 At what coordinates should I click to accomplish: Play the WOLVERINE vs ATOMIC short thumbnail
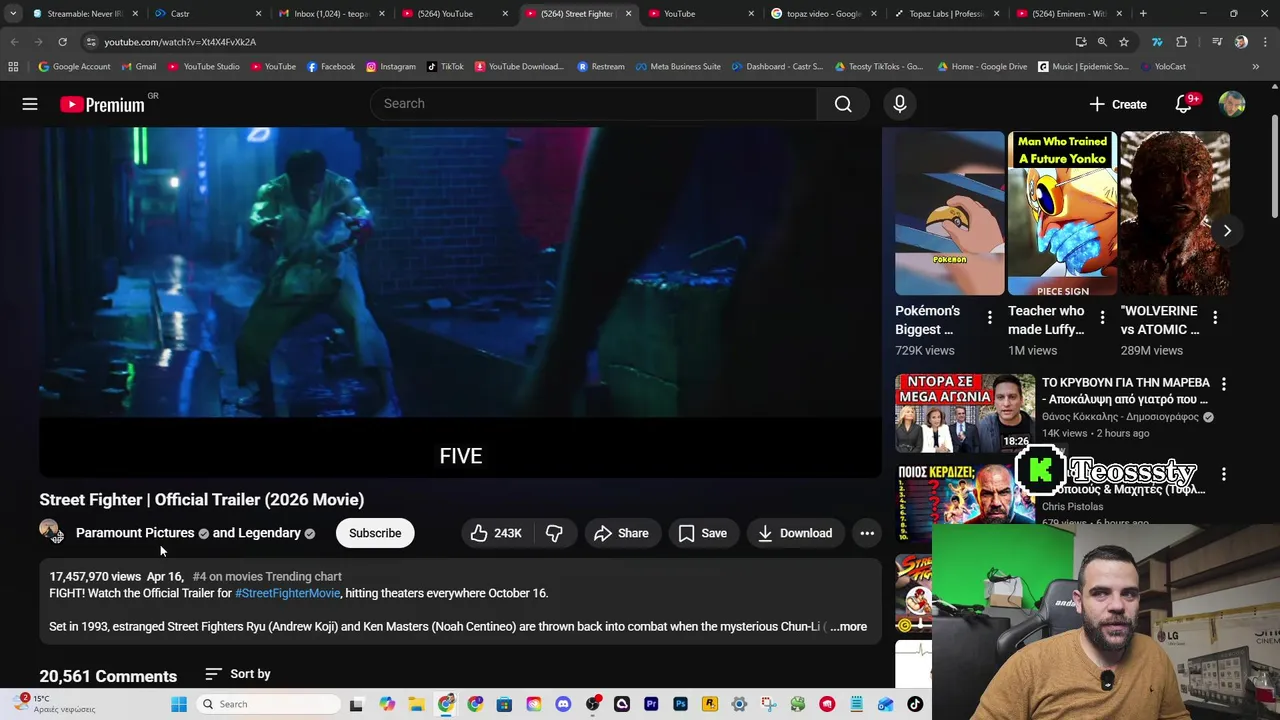pyautogui.click(x=1174, y=214)
